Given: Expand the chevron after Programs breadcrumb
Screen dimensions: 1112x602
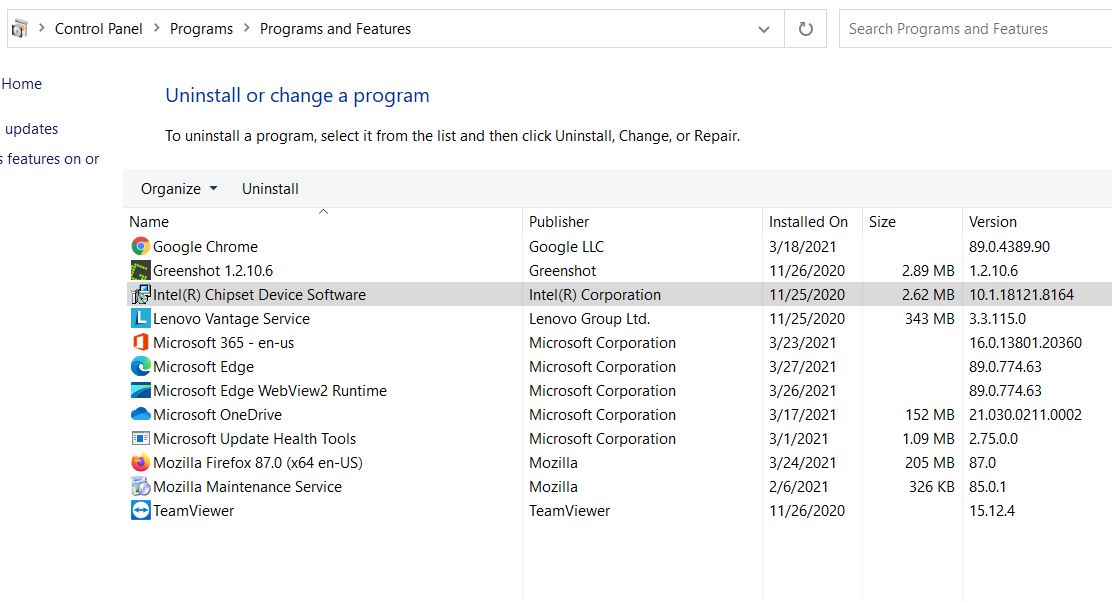Looking at the screenshot, I should 247,28.
